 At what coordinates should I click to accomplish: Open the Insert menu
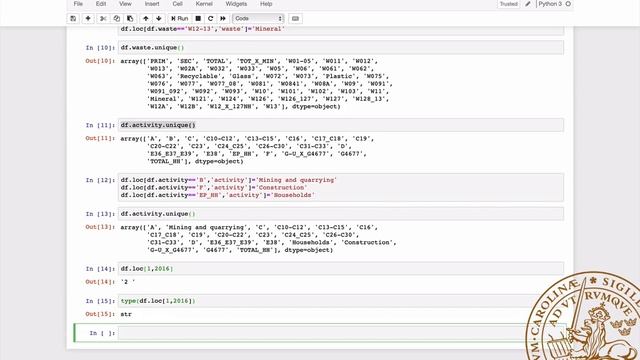pos(152,4)
